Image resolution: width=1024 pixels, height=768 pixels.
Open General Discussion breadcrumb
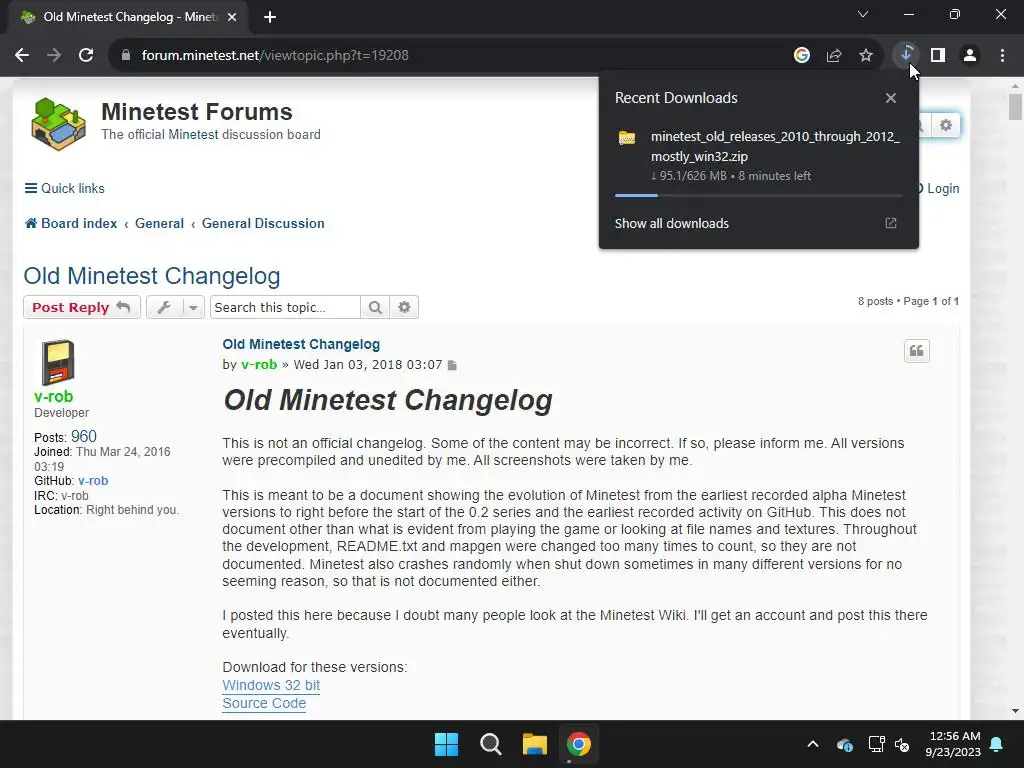tap(263, 223)
